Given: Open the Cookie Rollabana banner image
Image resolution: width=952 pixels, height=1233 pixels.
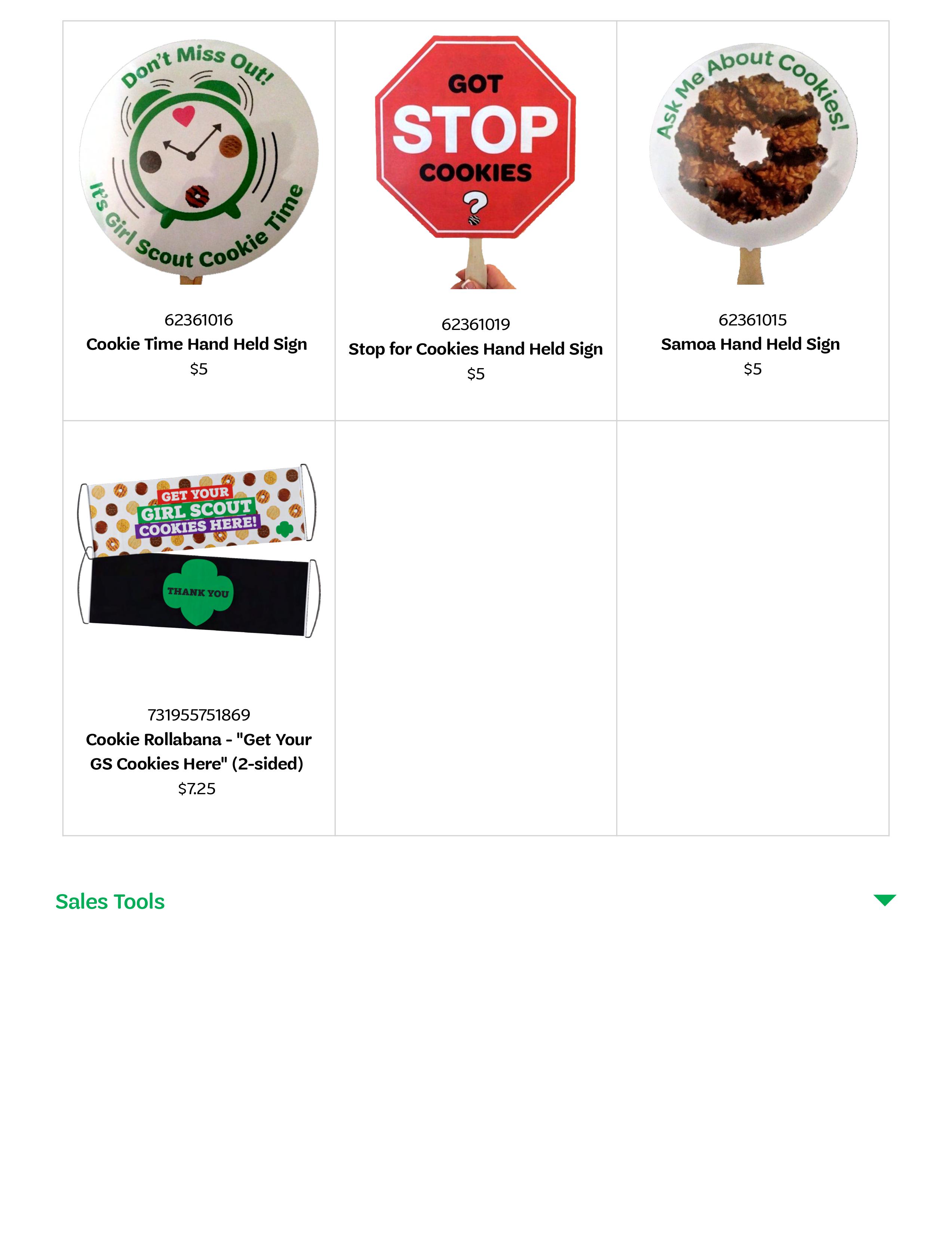Looking at the screenshot, I should click(199, 550).
